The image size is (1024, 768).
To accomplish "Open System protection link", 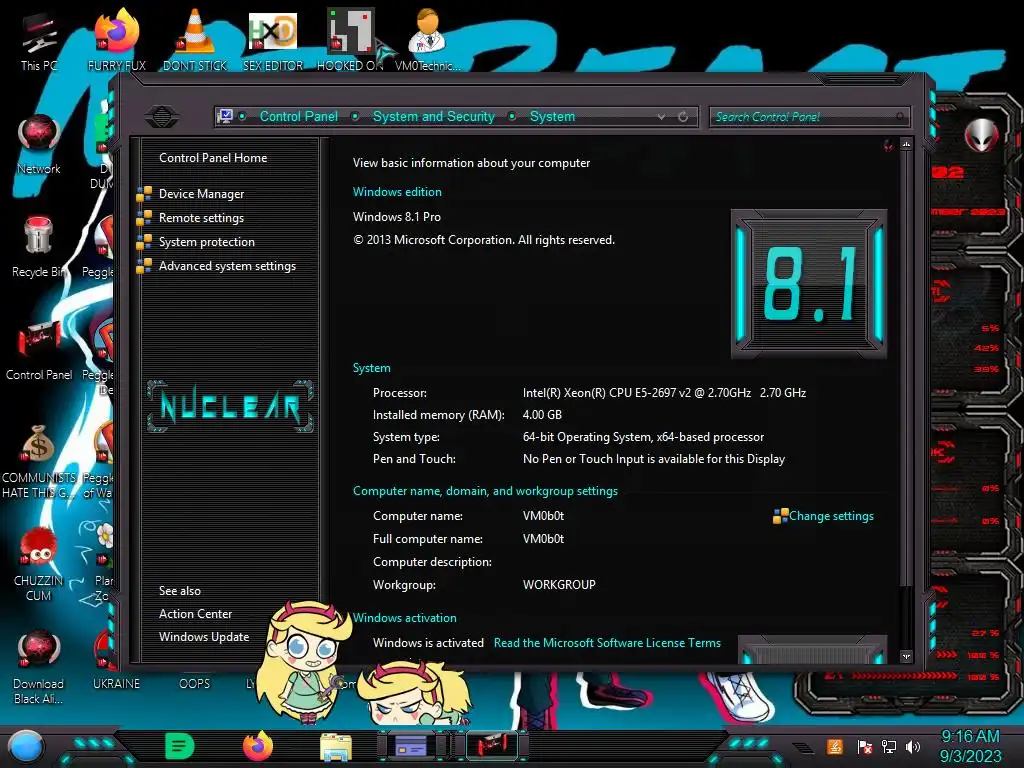I will pyautogui.click(x=206, y=242).
